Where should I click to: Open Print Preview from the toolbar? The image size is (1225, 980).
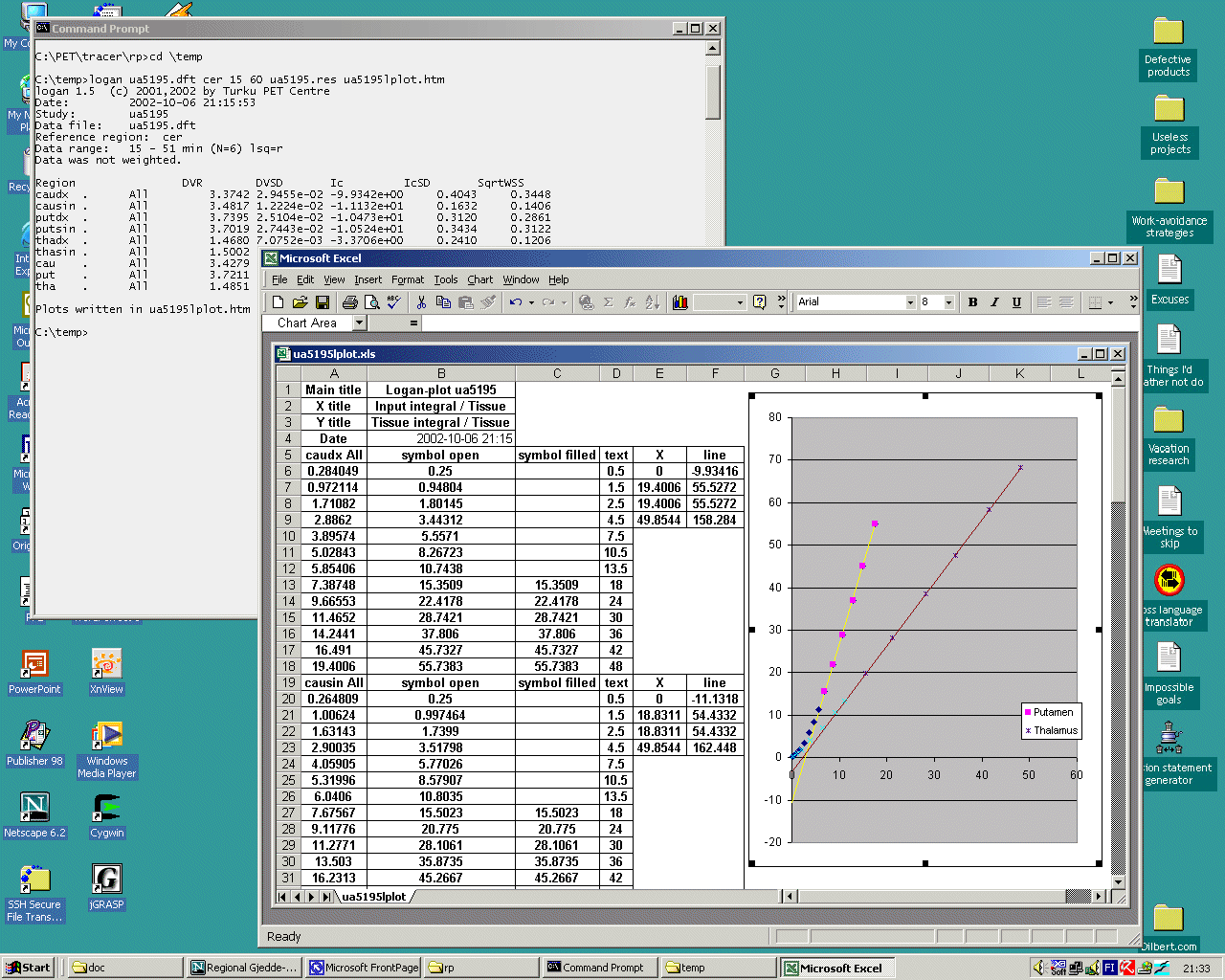(372, 302)
